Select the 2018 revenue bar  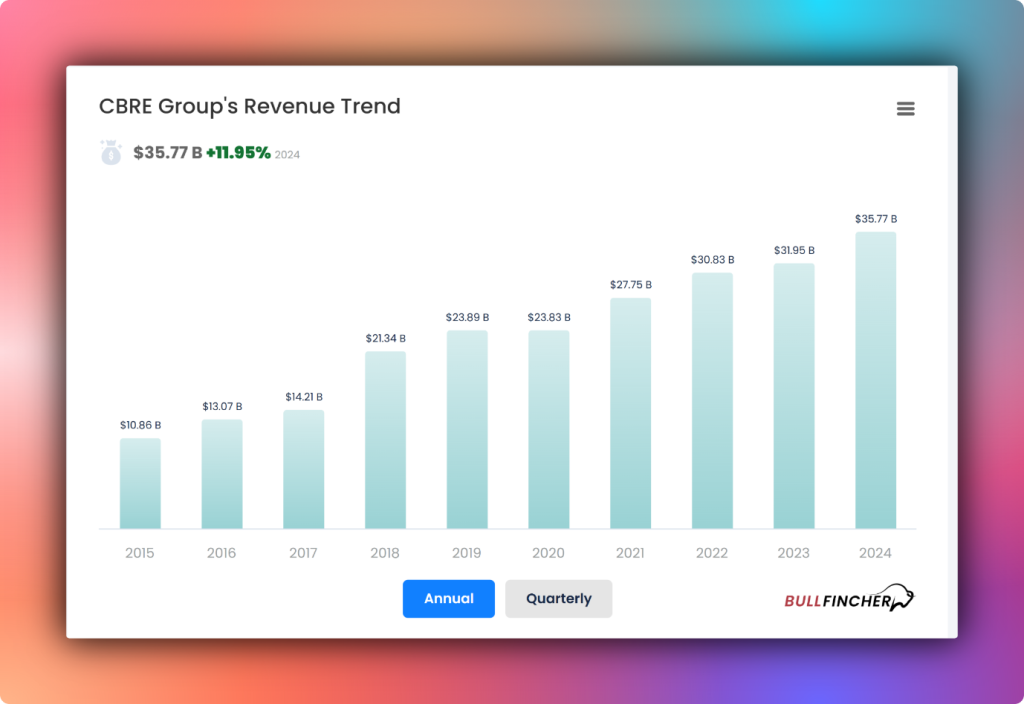pyautogui.click(x=385, y=440)
